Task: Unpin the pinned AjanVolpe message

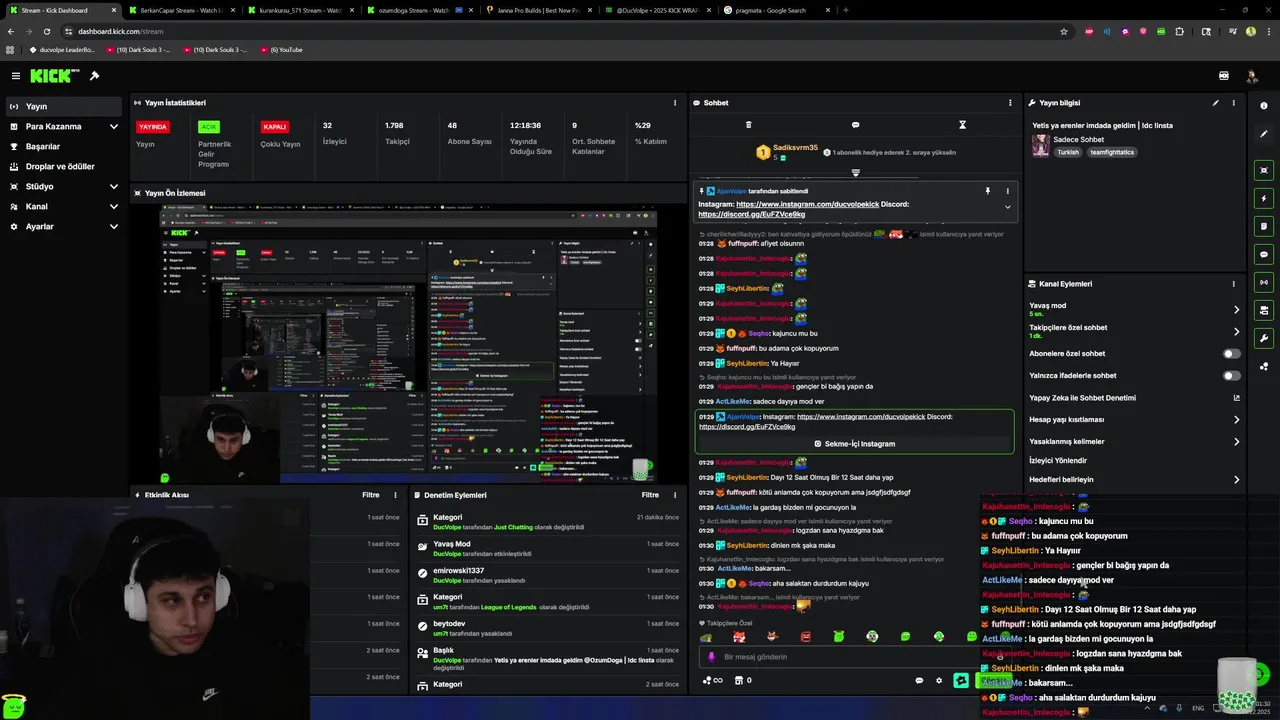Action: coord(987,191)
